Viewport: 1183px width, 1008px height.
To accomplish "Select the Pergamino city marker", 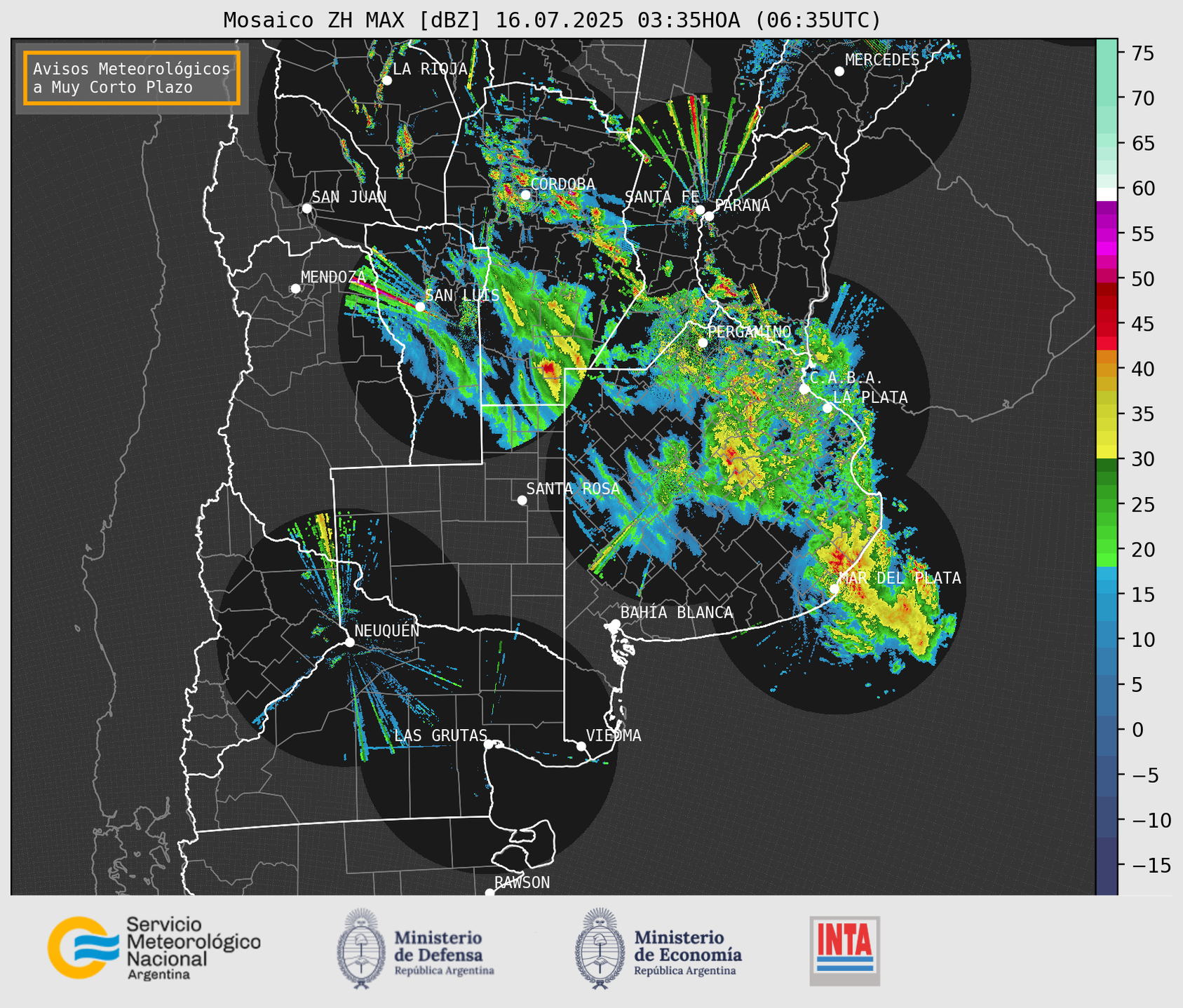I will [703, 343].
